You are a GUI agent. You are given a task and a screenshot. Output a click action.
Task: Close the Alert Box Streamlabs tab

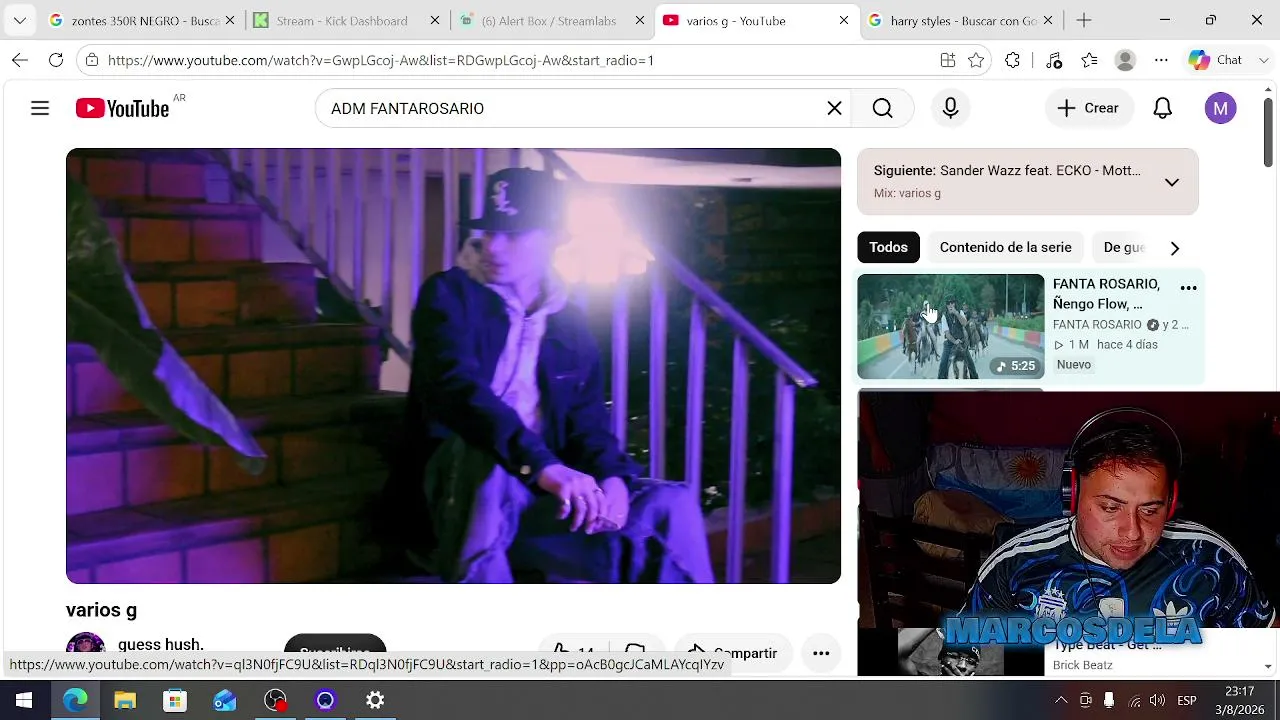coord(640,20)
